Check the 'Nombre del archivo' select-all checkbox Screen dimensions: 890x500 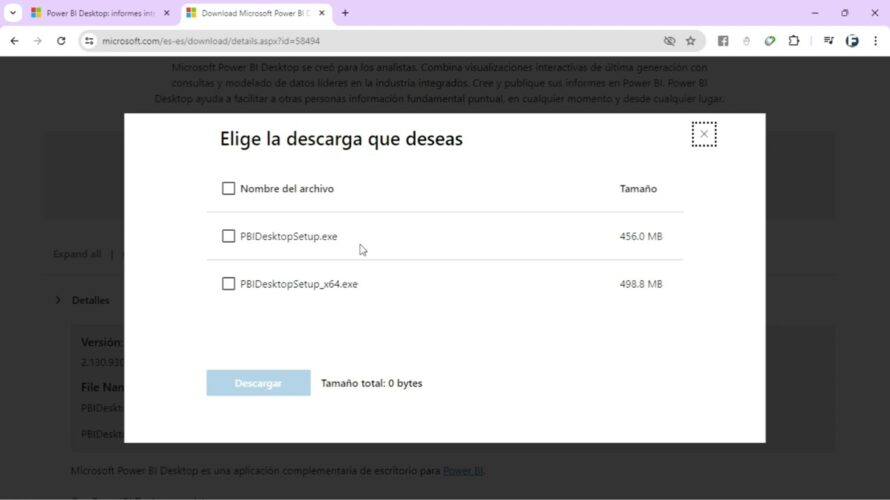pyautogui.click(x=228, y=188)
